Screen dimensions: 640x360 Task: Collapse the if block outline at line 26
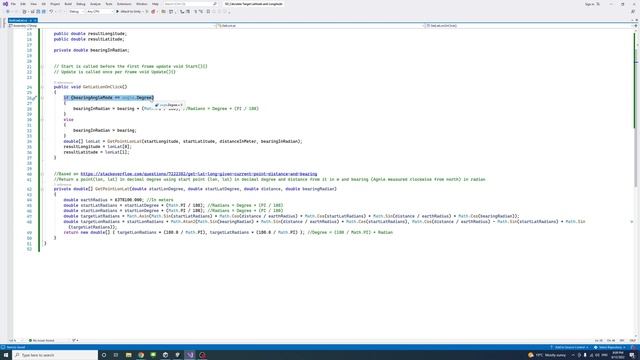click(42, 98)
